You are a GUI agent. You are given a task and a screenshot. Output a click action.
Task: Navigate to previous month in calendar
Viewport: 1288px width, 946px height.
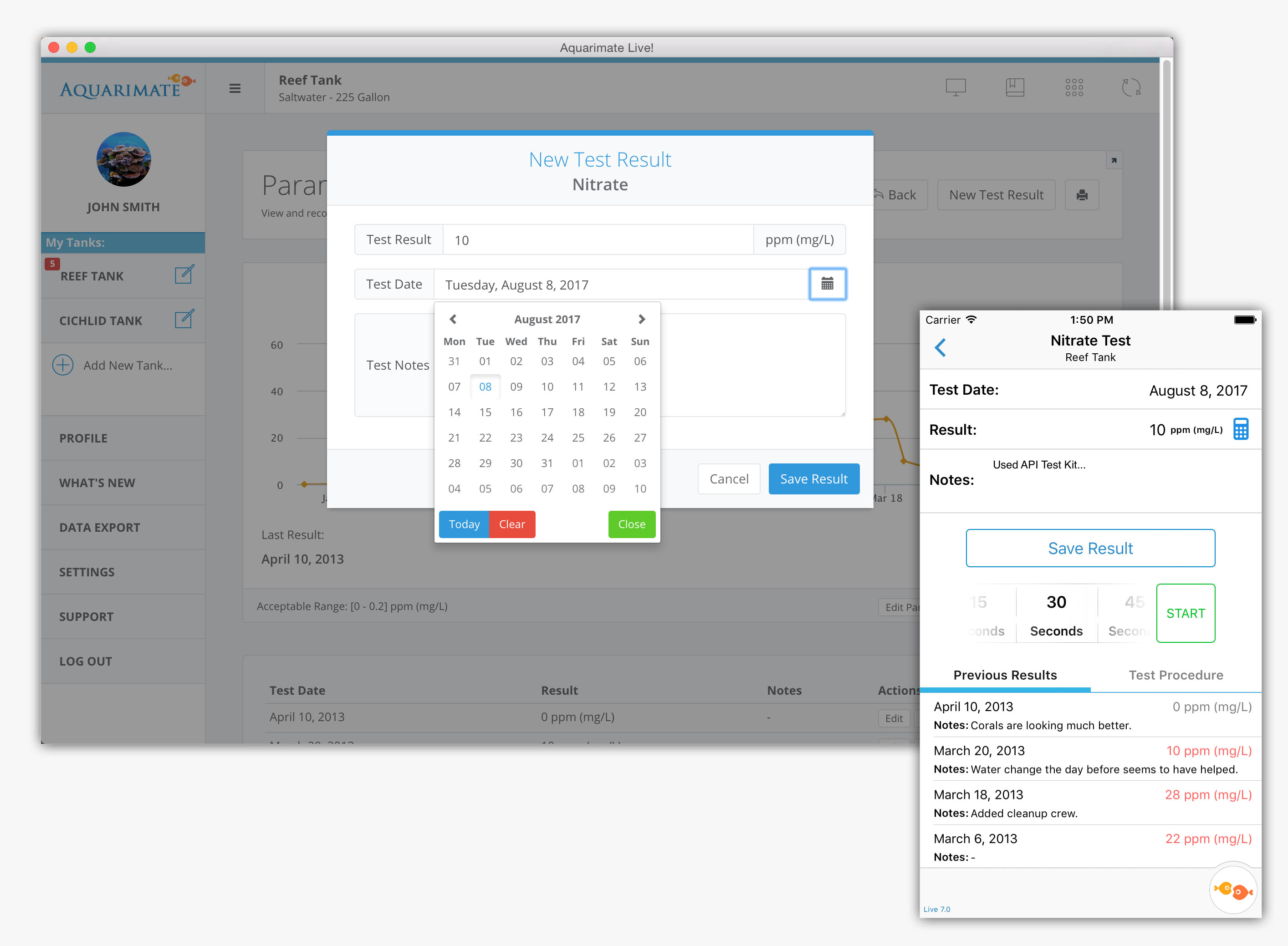[452, 319]
